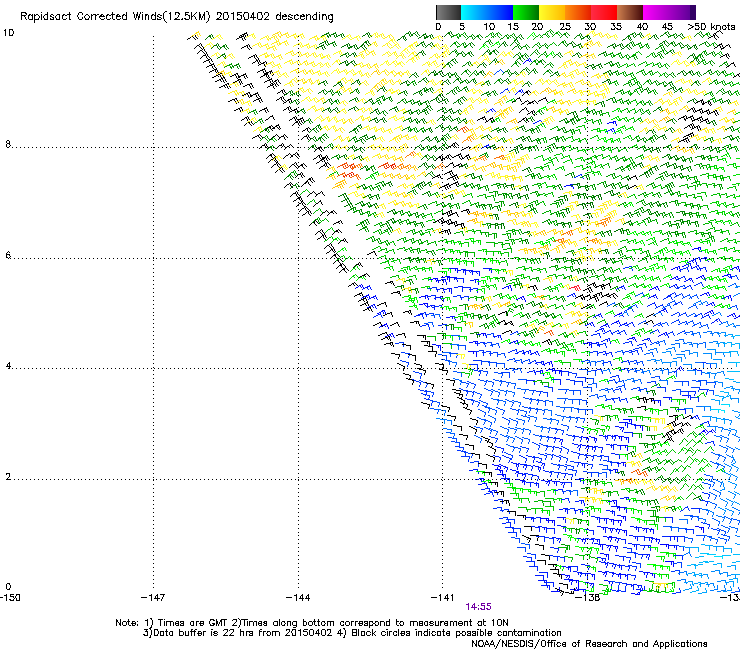
Task: Click the legend scale label "15"
Action: [513, 27]
